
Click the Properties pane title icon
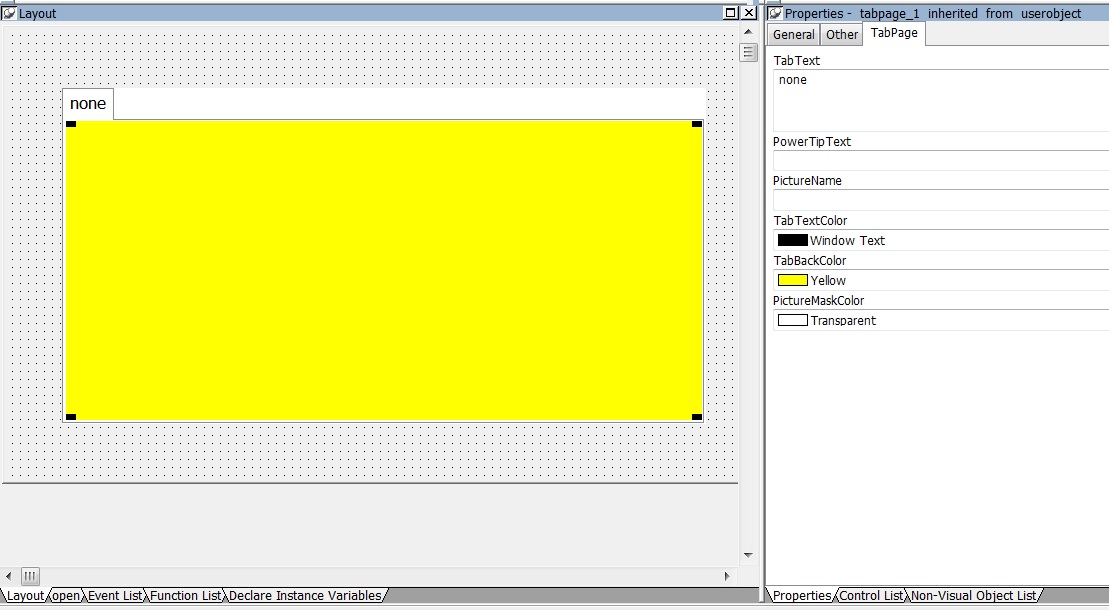775,13
